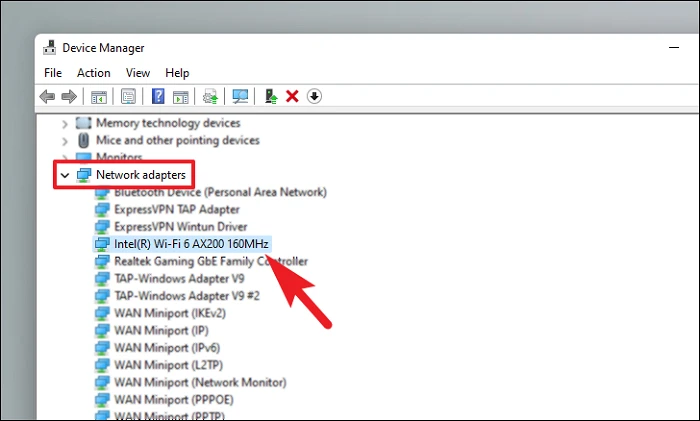Toggle the console tree pane icon
Screen dimensions: 700x421
pyautogui.click(x=99, y=96)
